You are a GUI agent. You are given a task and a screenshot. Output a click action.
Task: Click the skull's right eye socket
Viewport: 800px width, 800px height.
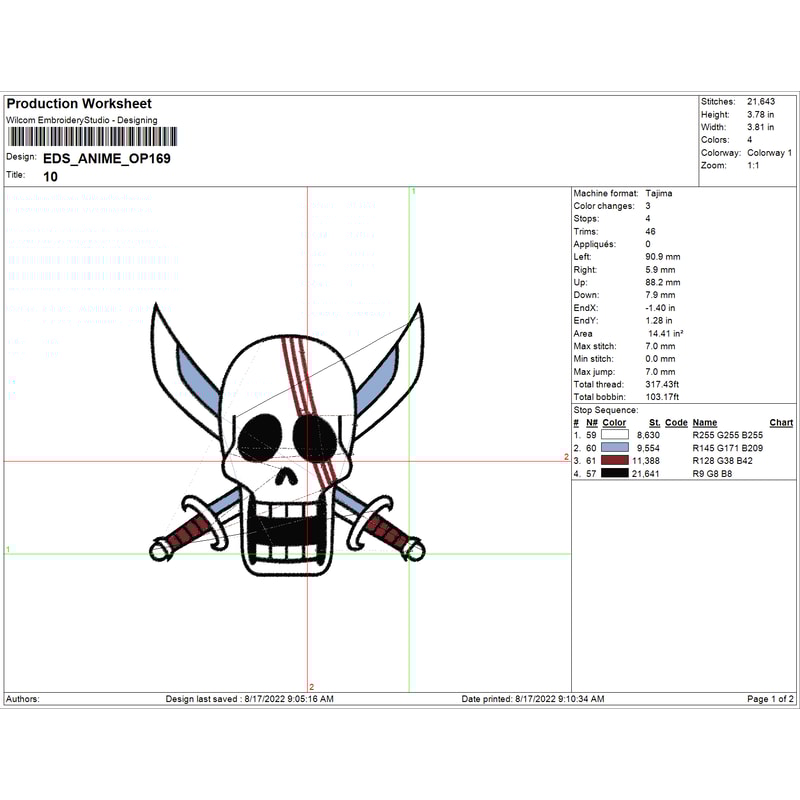[314, 435]
